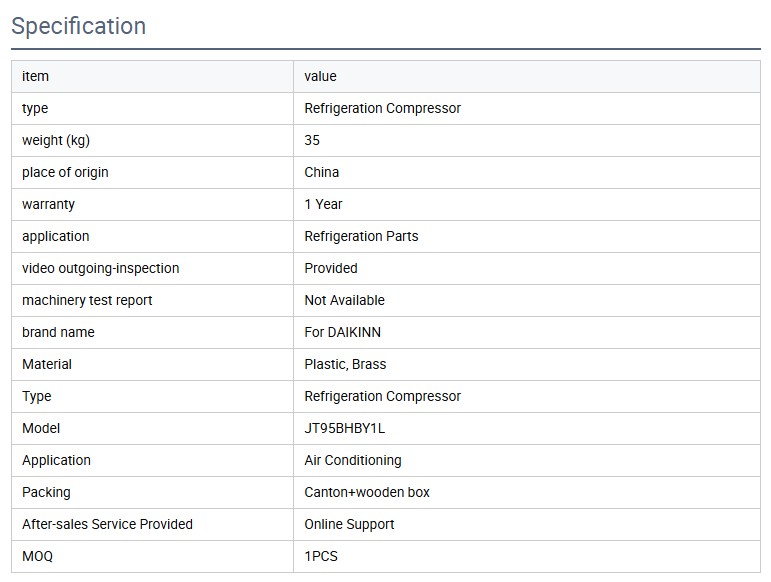Select the 'Online Support' value cell
The image size is (771, 582).
point(349,525)
